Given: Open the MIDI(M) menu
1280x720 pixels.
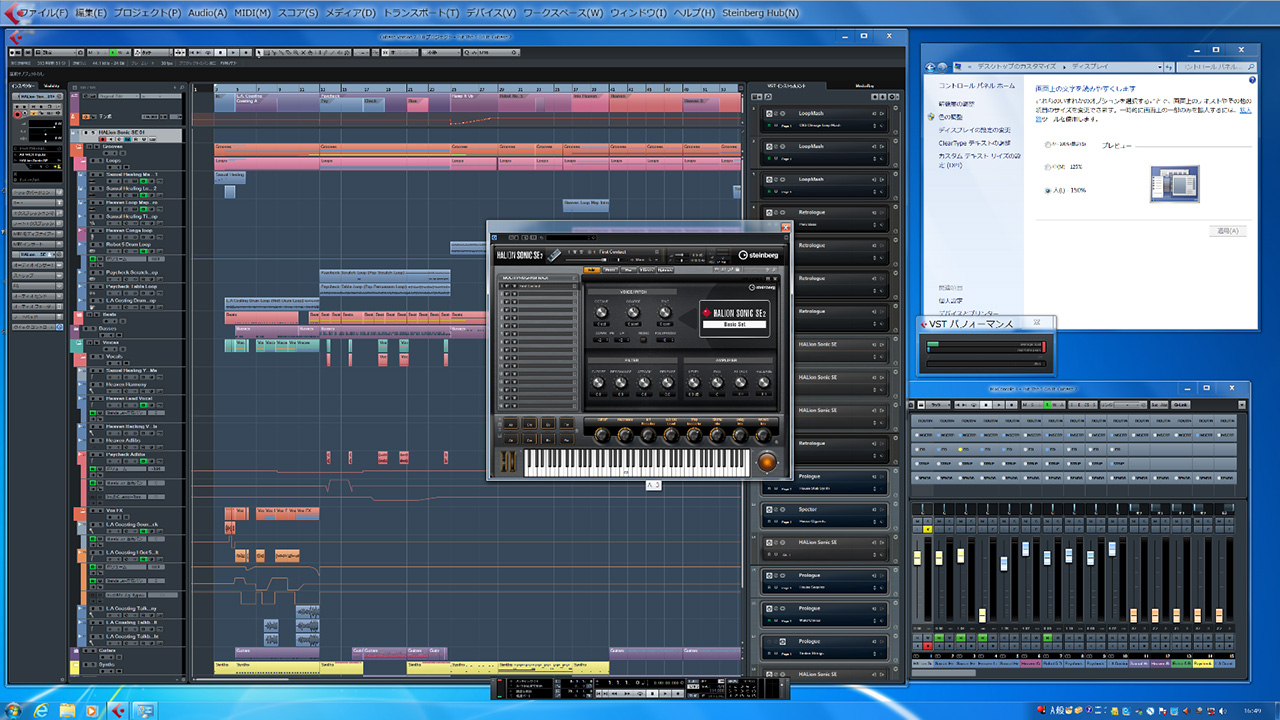Looking at the screenshot, I should point(252,13).
